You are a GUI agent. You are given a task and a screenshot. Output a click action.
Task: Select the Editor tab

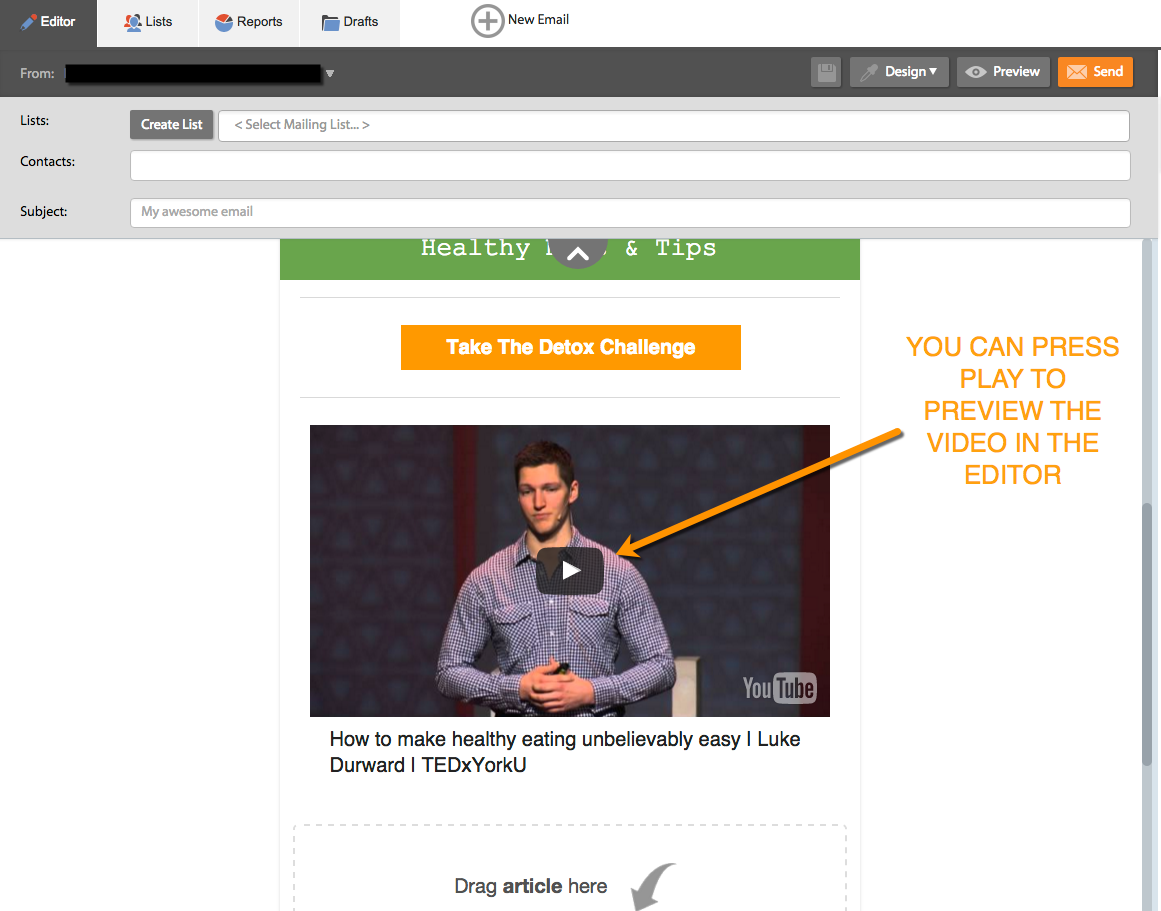coord(48,22)
